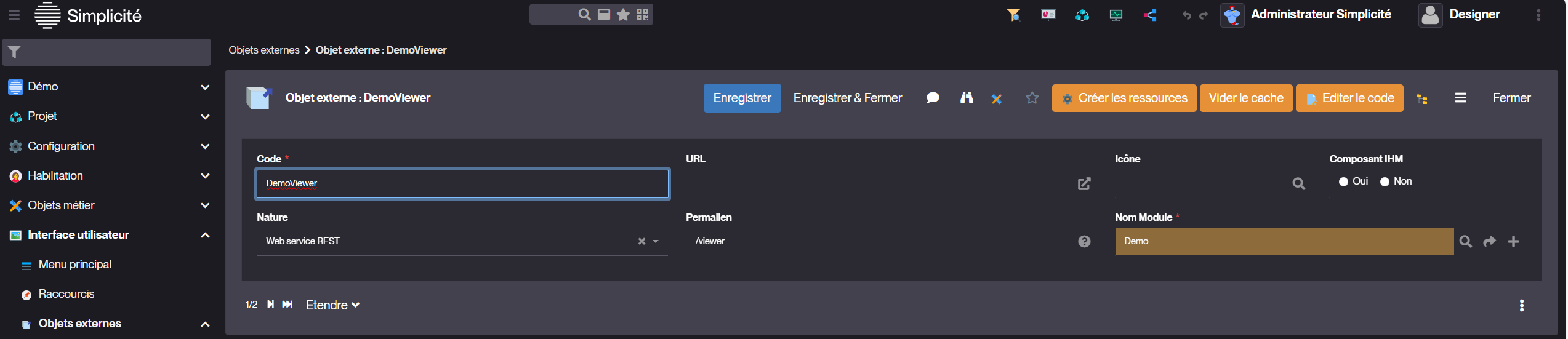Toggle the hamburger sidebar menu
The width and height of the screenshot is (1568, 339).
[14, 15]
